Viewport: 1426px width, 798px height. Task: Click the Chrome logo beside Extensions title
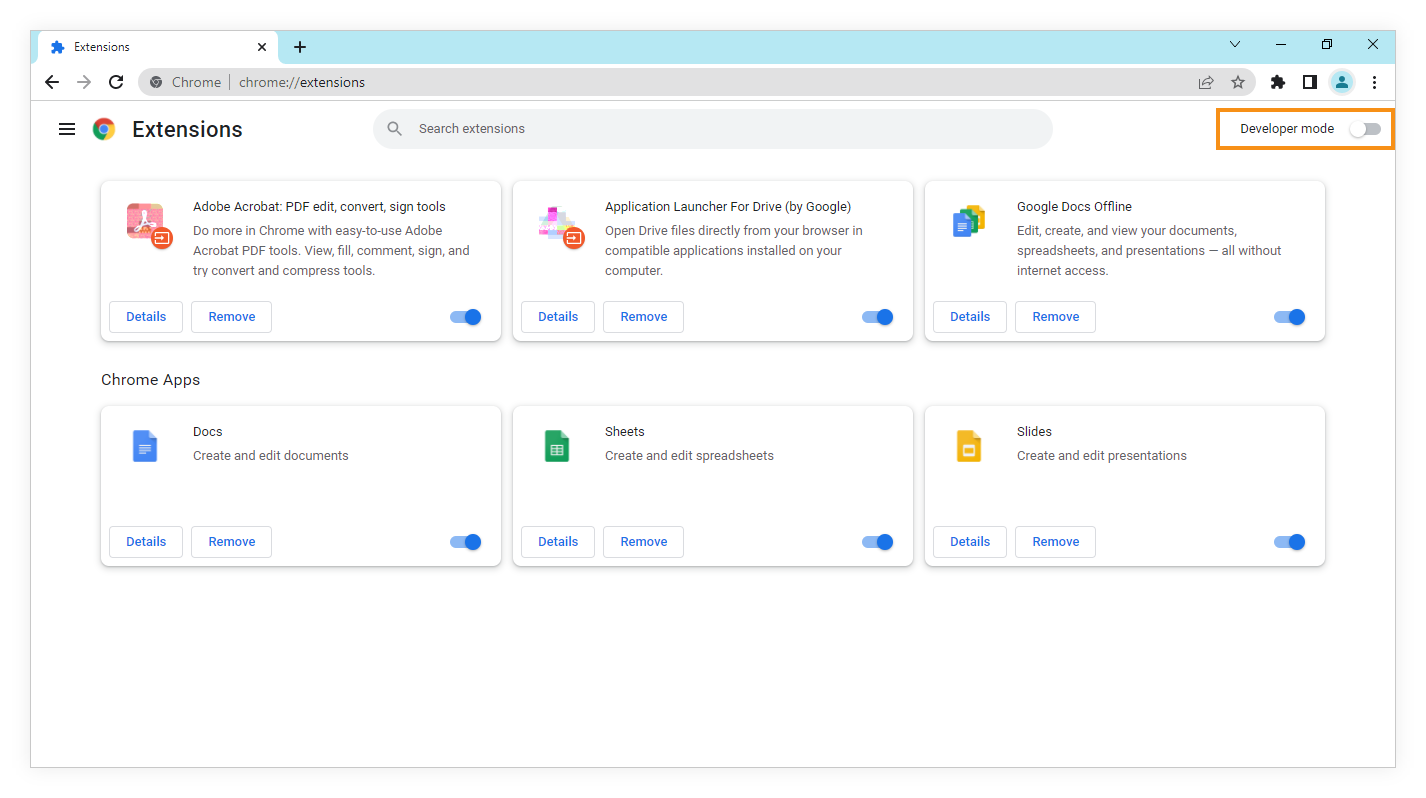pyautogui.click(x=104, y=129)
